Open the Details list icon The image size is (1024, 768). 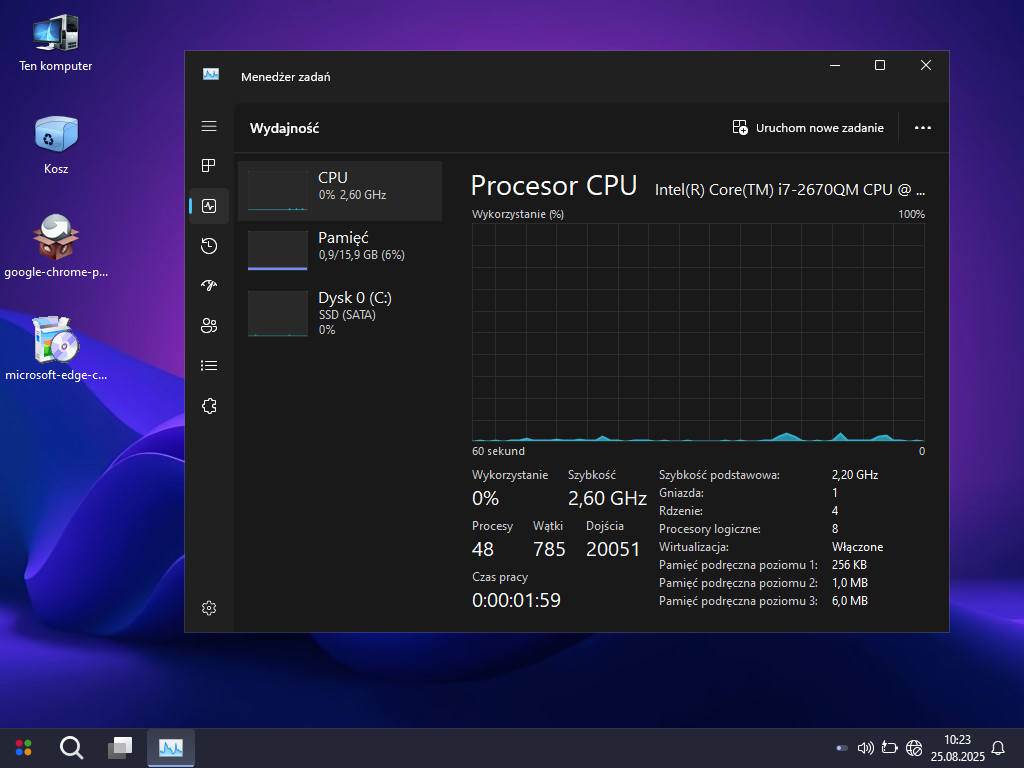click(x=209, y=366)
